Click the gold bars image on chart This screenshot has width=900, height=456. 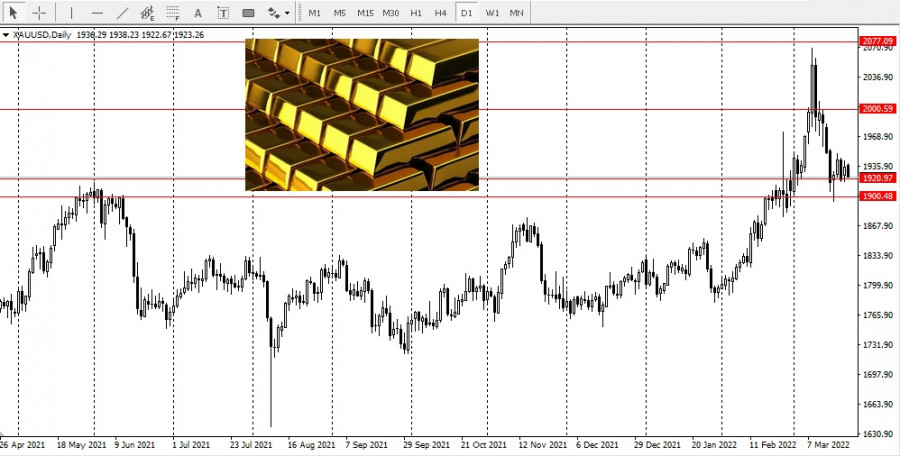coord(362,115)
